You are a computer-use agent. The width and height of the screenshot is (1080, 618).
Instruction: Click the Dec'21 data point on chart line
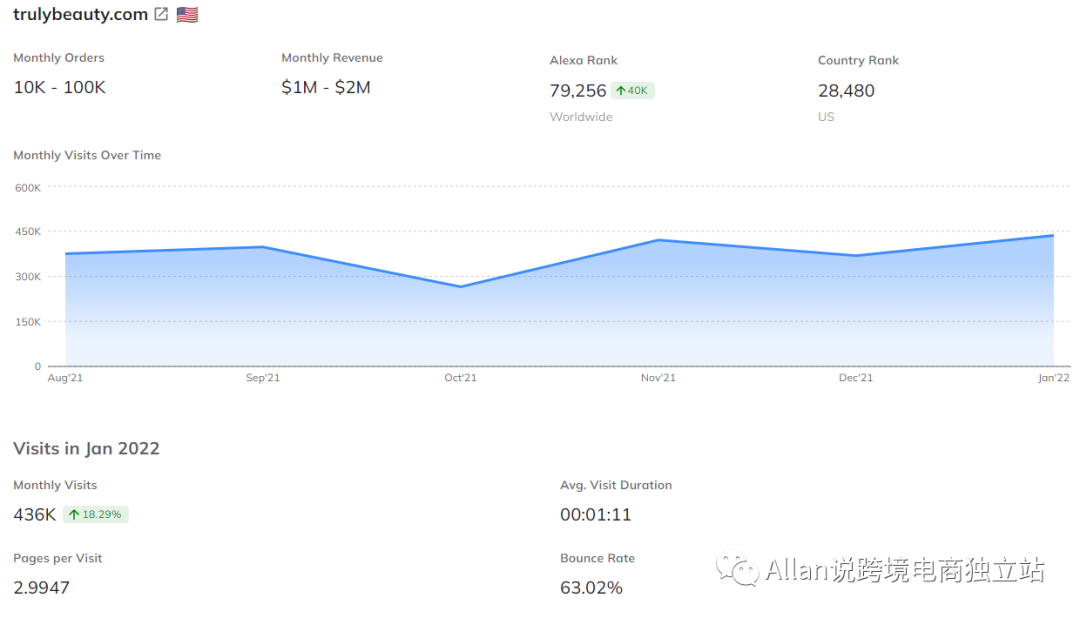856,256
